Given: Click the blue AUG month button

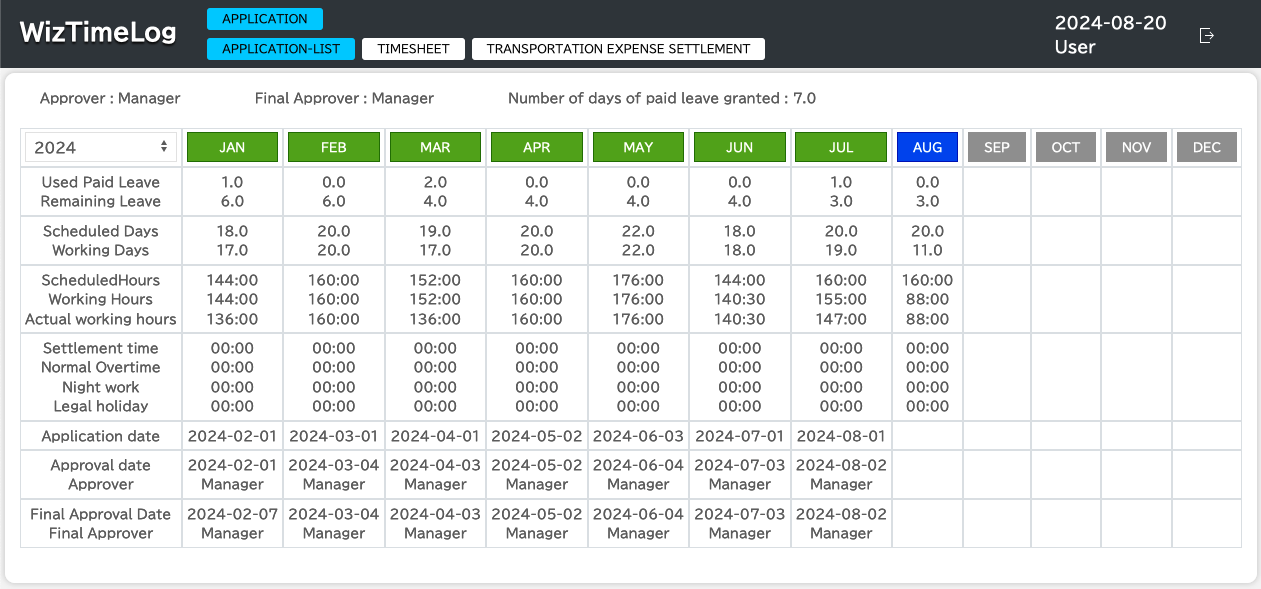Looking at the screenshot, I should [x=927, y=147].
